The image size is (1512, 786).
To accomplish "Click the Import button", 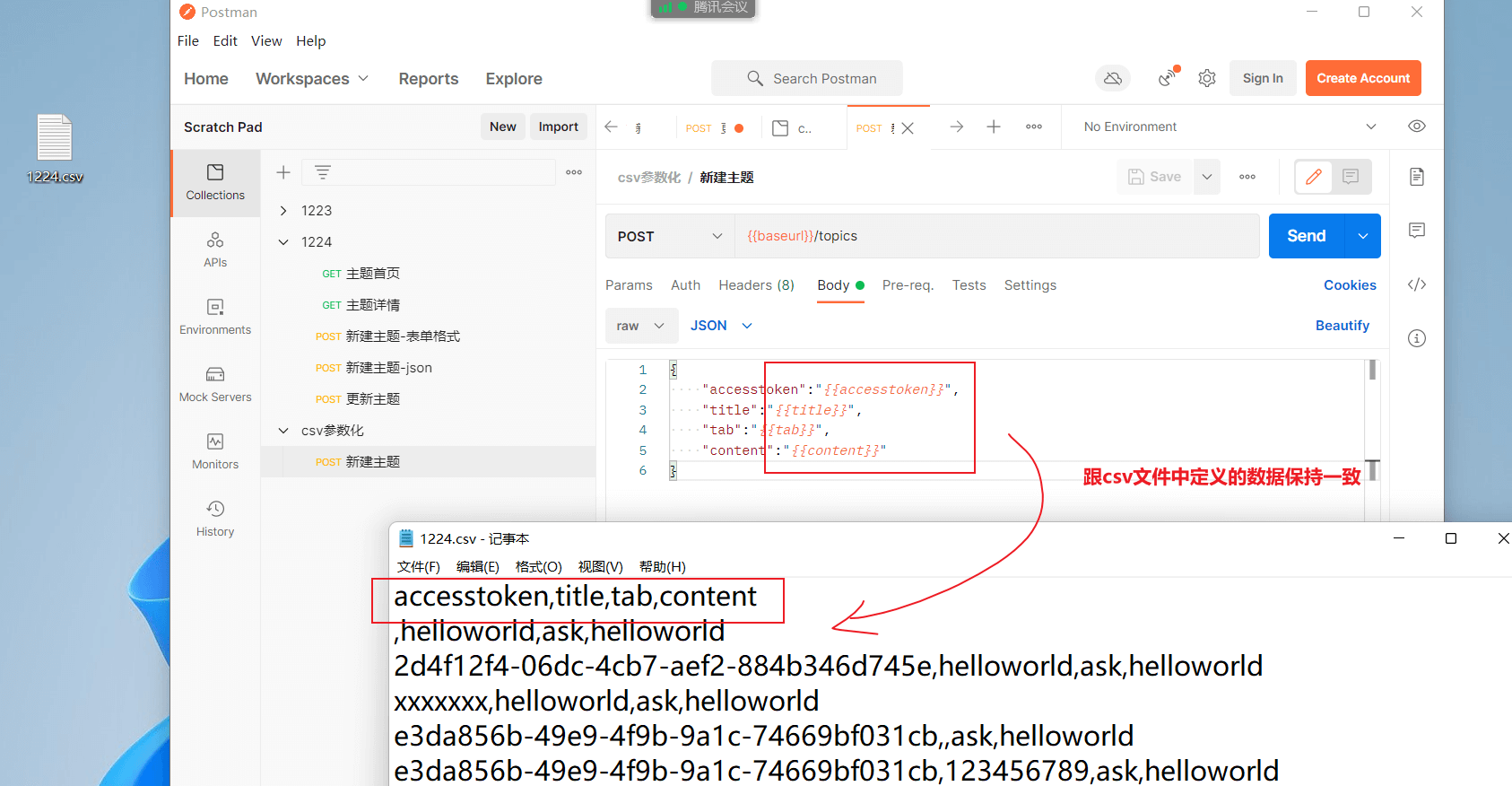I will pos(558,127).
